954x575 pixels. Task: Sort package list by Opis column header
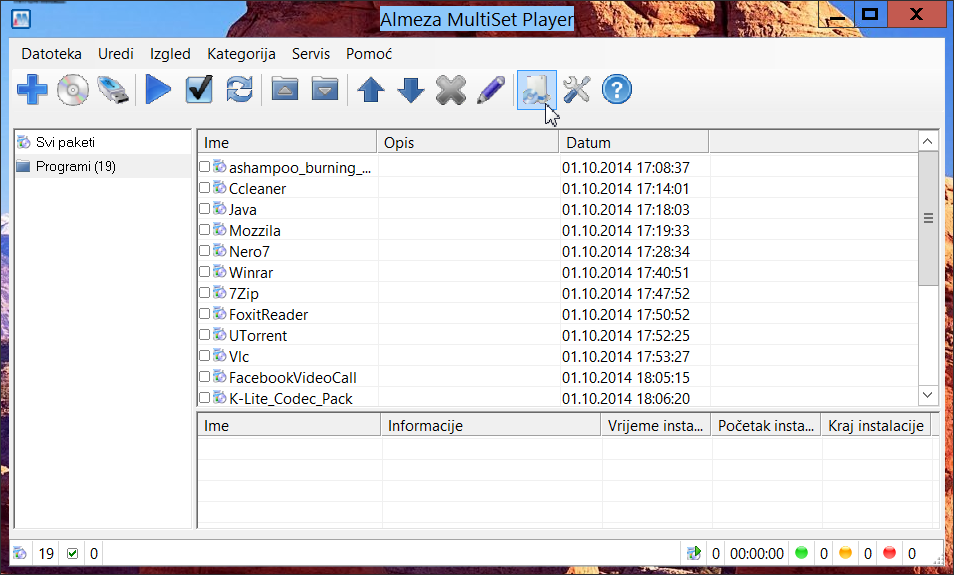tap(468, 142)
